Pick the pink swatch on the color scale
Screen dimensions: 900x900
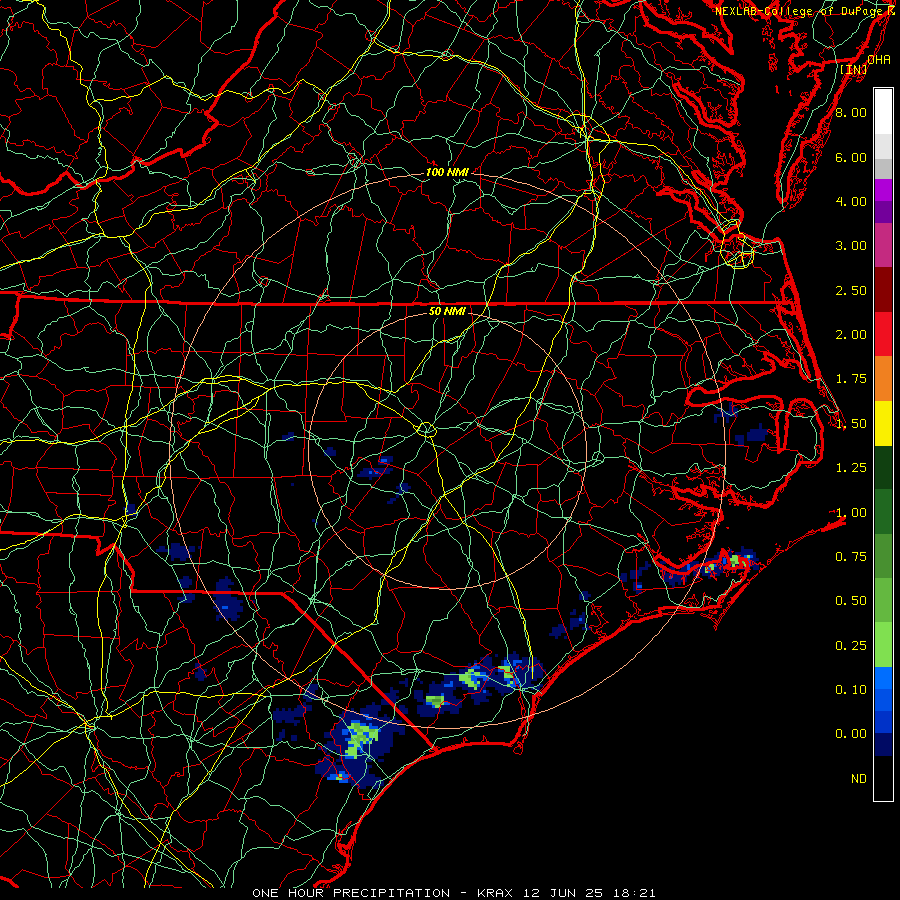(x=883, y=245)
